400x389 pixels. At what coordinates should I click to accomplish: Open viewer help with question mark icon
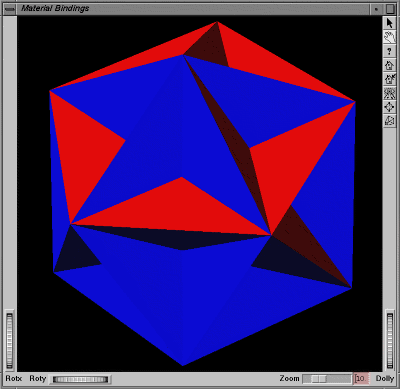(389, 51)
